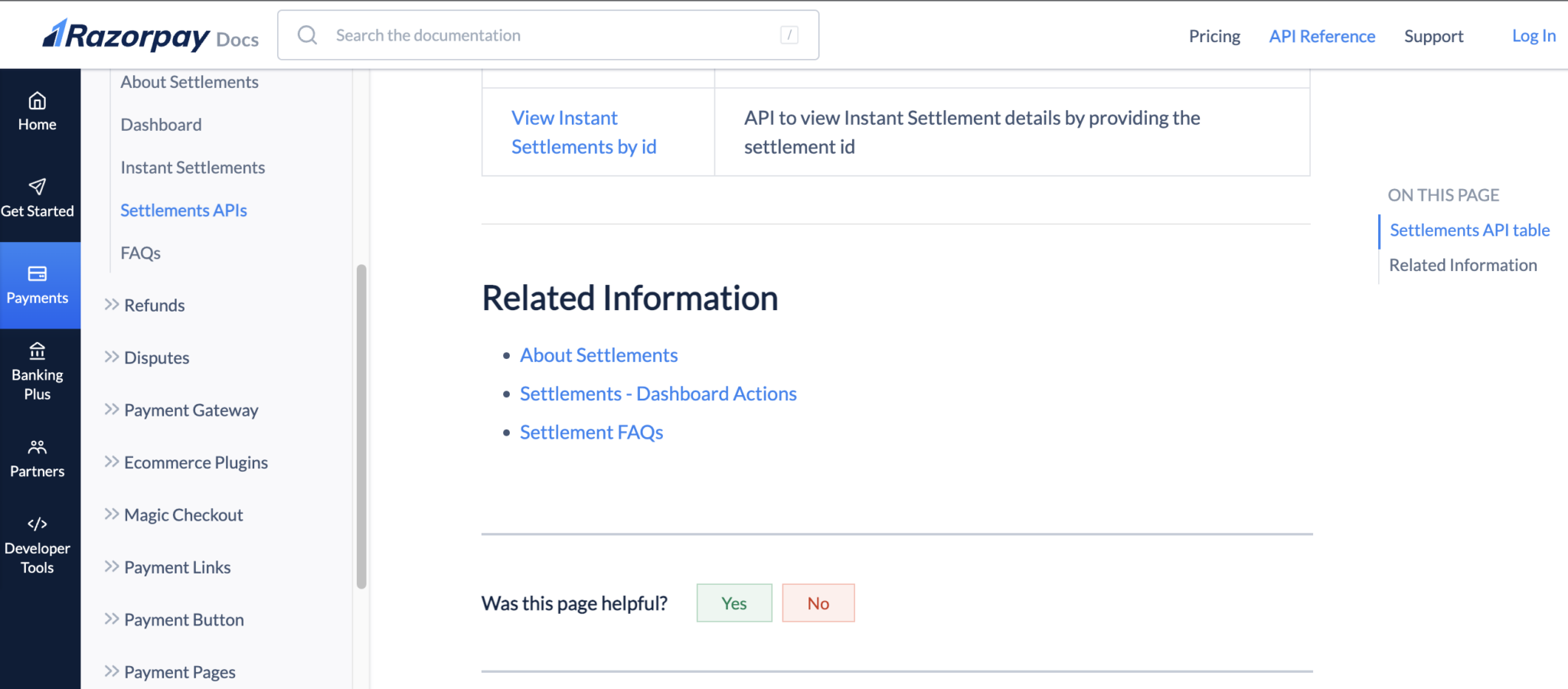
Task: Go to the Pricing page
Action: pos(1214,36)
